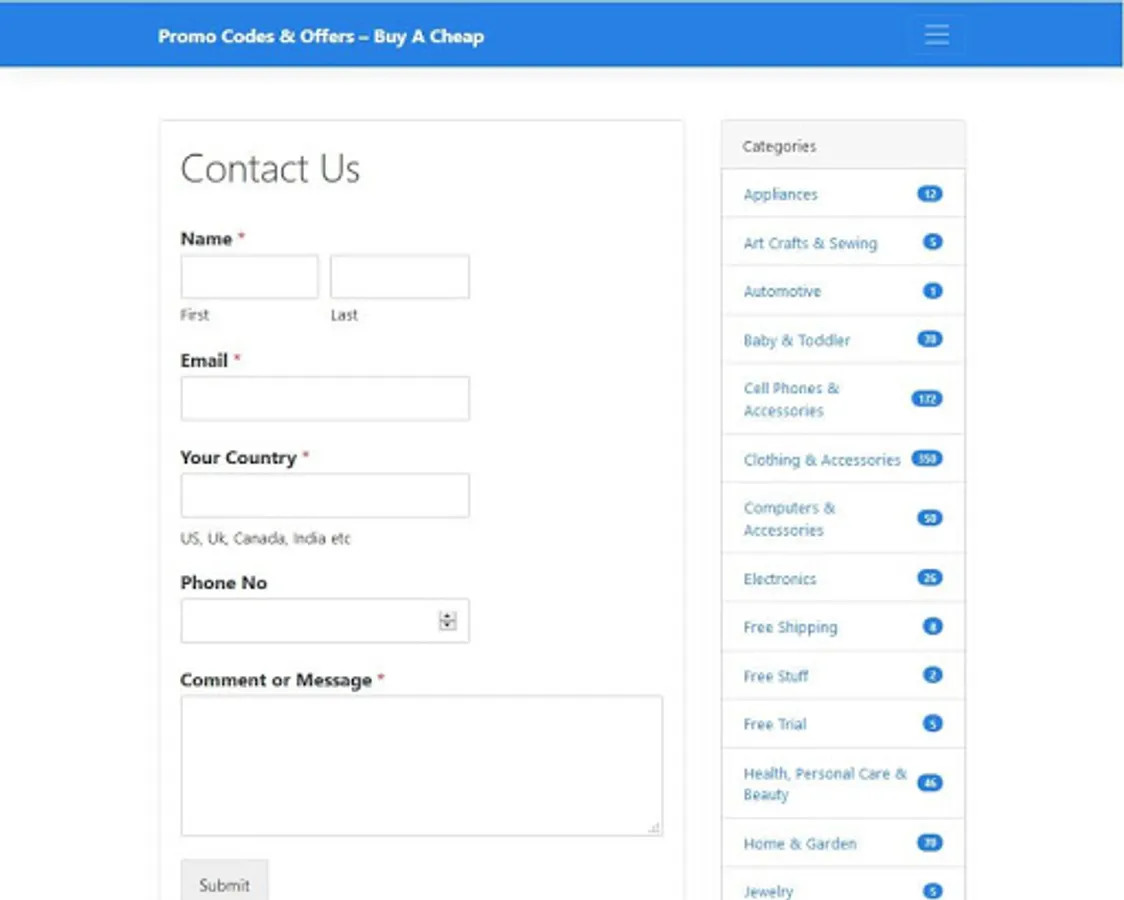Screen dimensions: 1124x900
Task: Open Art Crafts & Sewing category
Action: [810, 243]
